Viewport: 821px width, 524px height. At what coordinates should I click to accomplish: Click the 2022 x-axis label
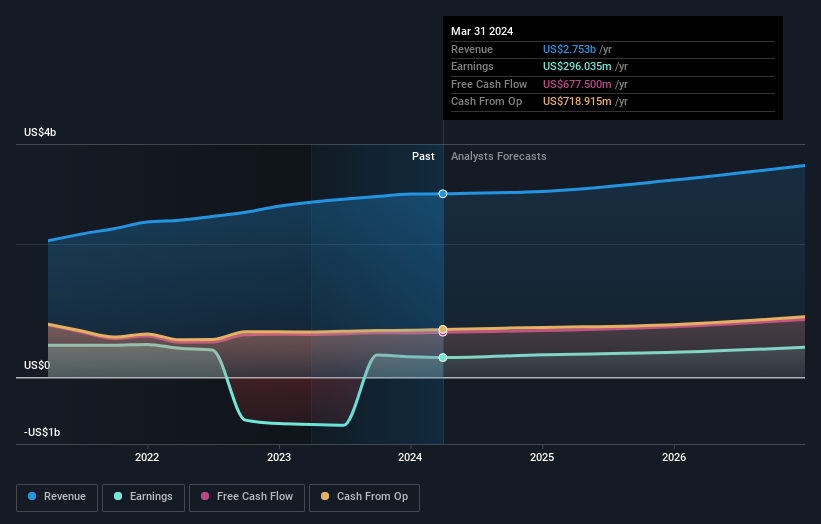coord(147,457)
